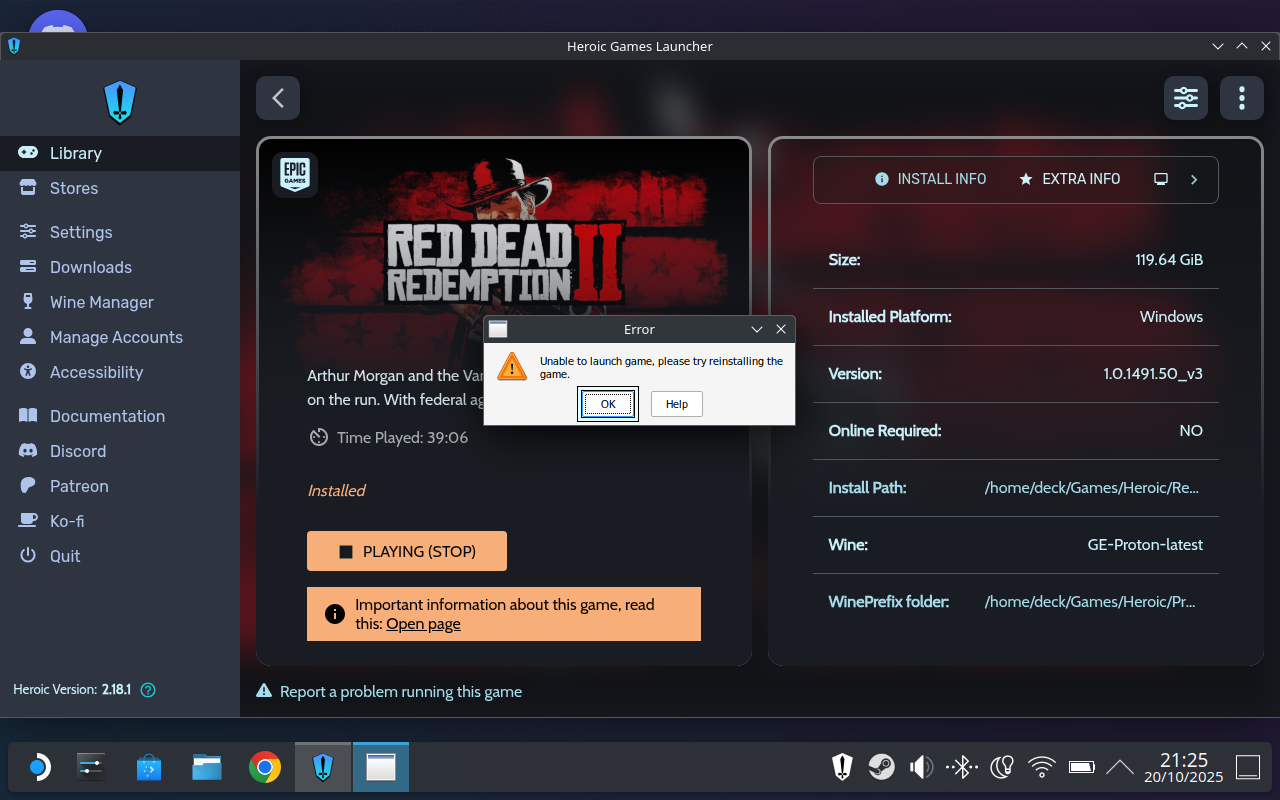Click the Accessibility icon in sidebar
The image size is (1280, 800).
pyautogui.click(x=28, y=372)
